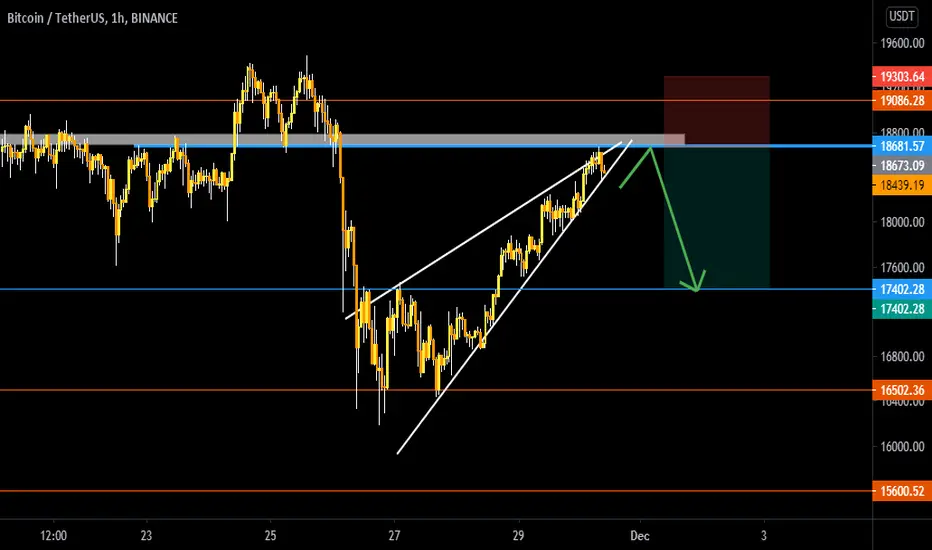
Task: Select the gray resistance zone rectangle
Action: (342, 140)
